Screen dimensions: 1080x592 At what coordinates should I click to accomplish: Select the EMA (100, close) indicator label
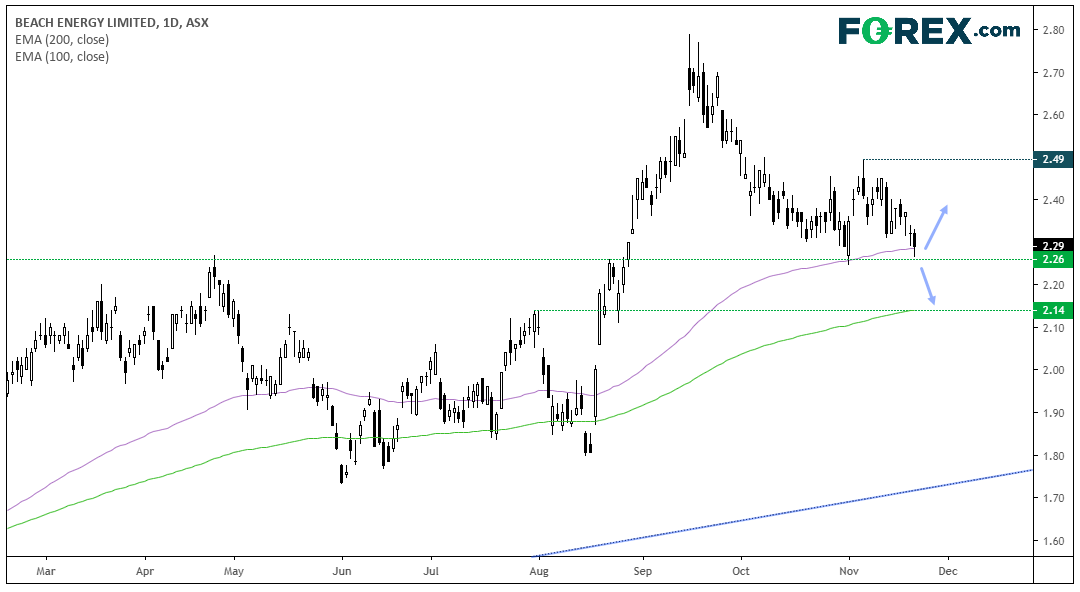[62, 57]
